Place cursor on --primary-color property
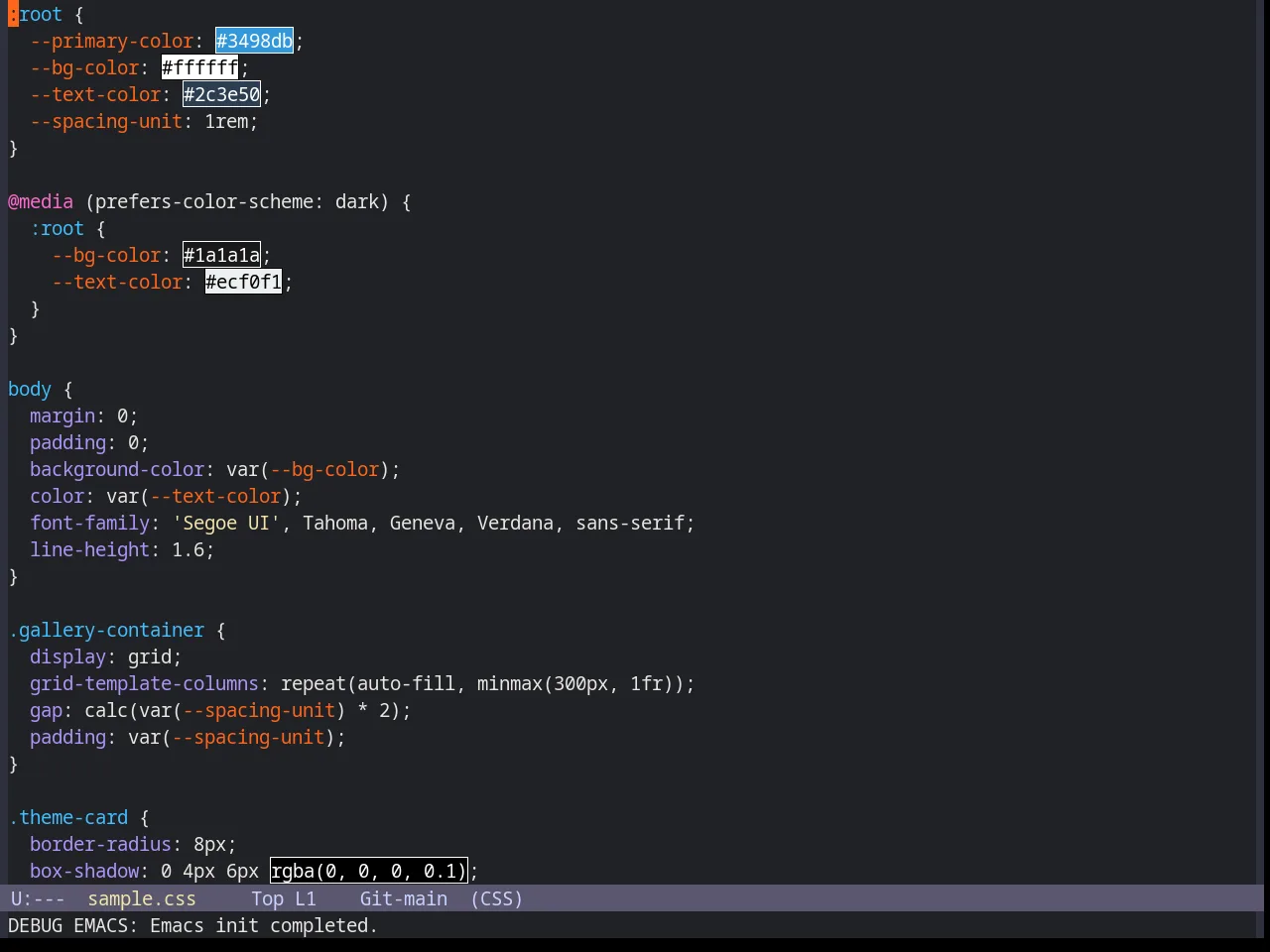 pyautogui.click(x=112, y=41)
